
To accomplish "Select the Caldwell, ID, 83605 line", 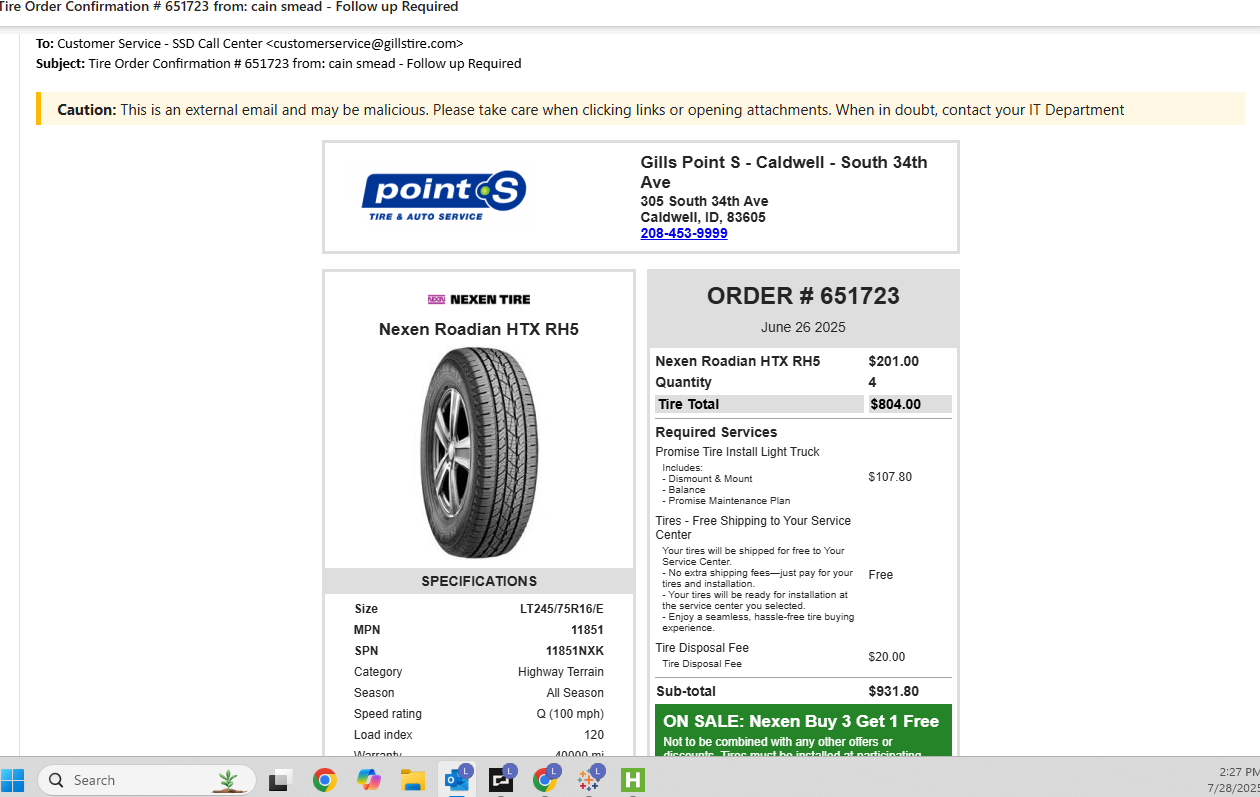I will (704, 217).
